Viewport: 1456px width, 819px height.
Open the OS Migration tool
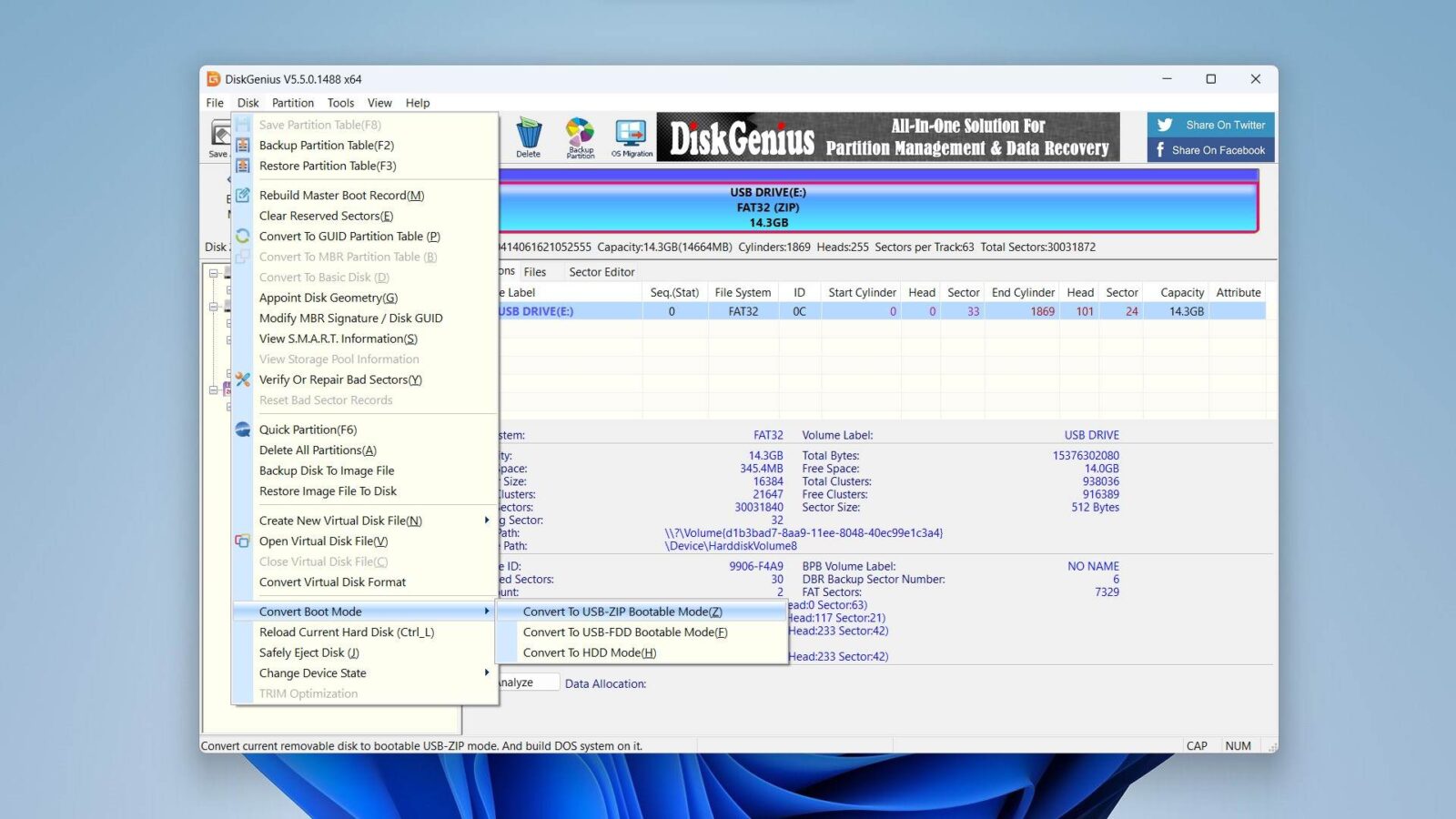click(631, 135)
